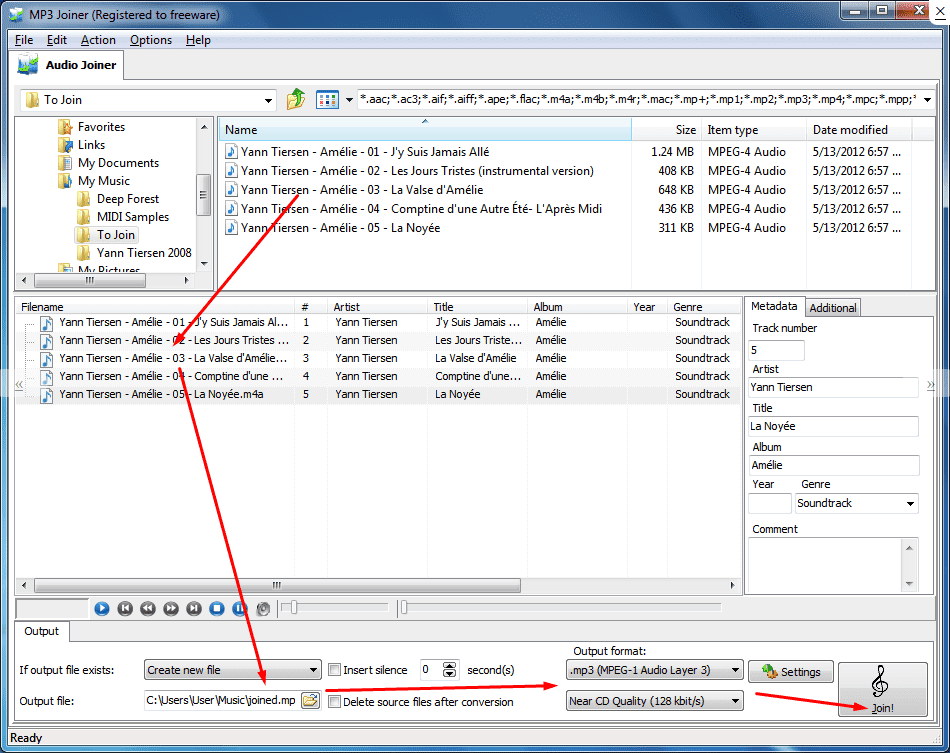The width and height of the screenshot is (950, 753).
Task: Open 'If output file exists' dropdown
Action: [x=233, y=670]
